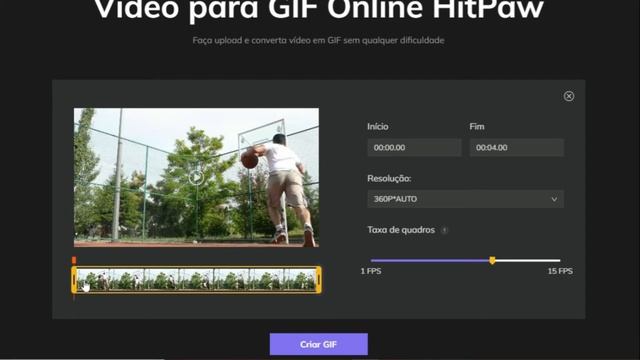640x360 pixels.
Task: Click the Taxa de quadros label
Action: pos(401,230)
